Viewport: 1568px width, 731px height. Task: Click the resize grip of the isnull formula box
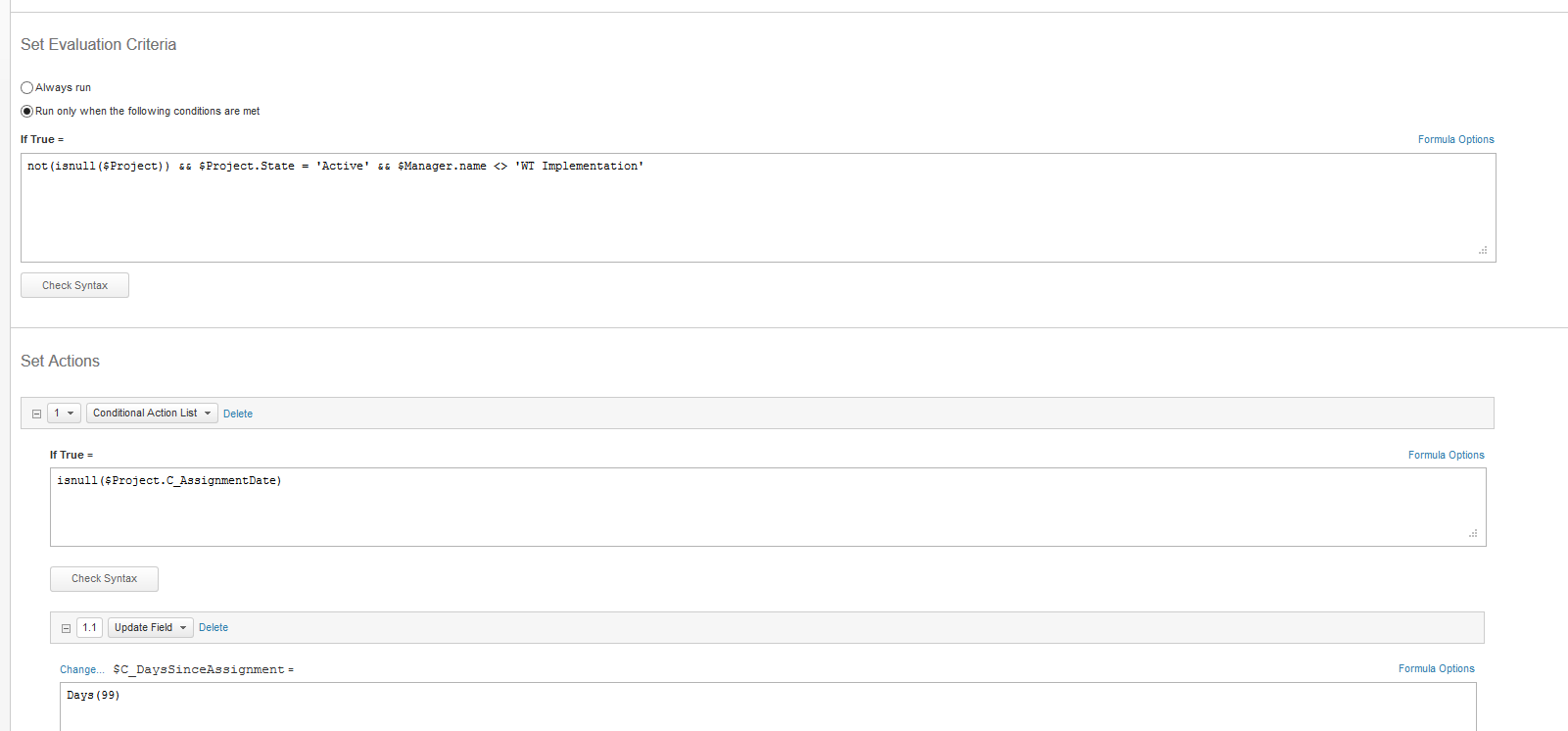(1473, 533)
